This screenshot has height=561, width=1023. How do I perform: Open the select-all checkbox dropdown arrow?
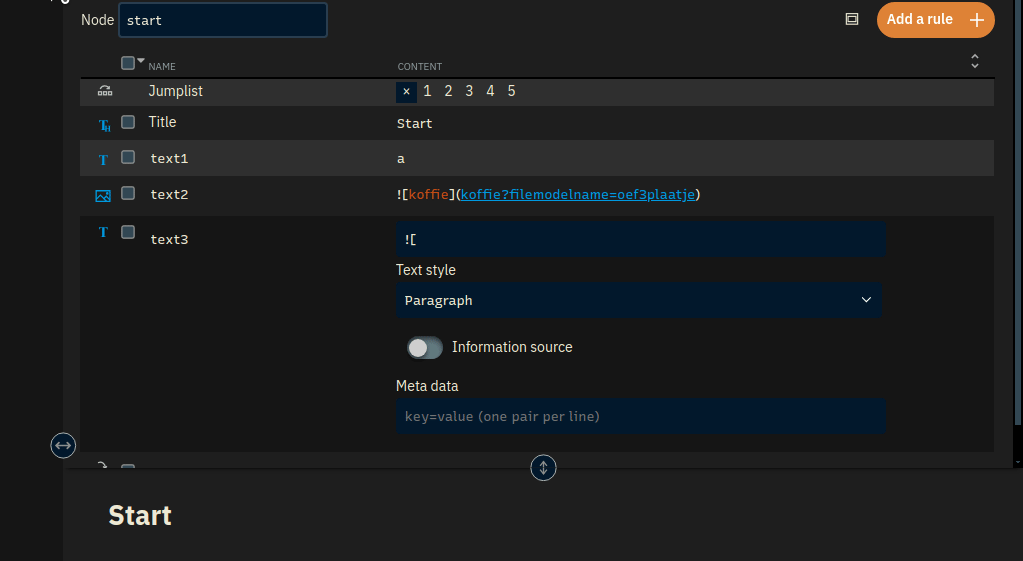(x=141, y=60)
